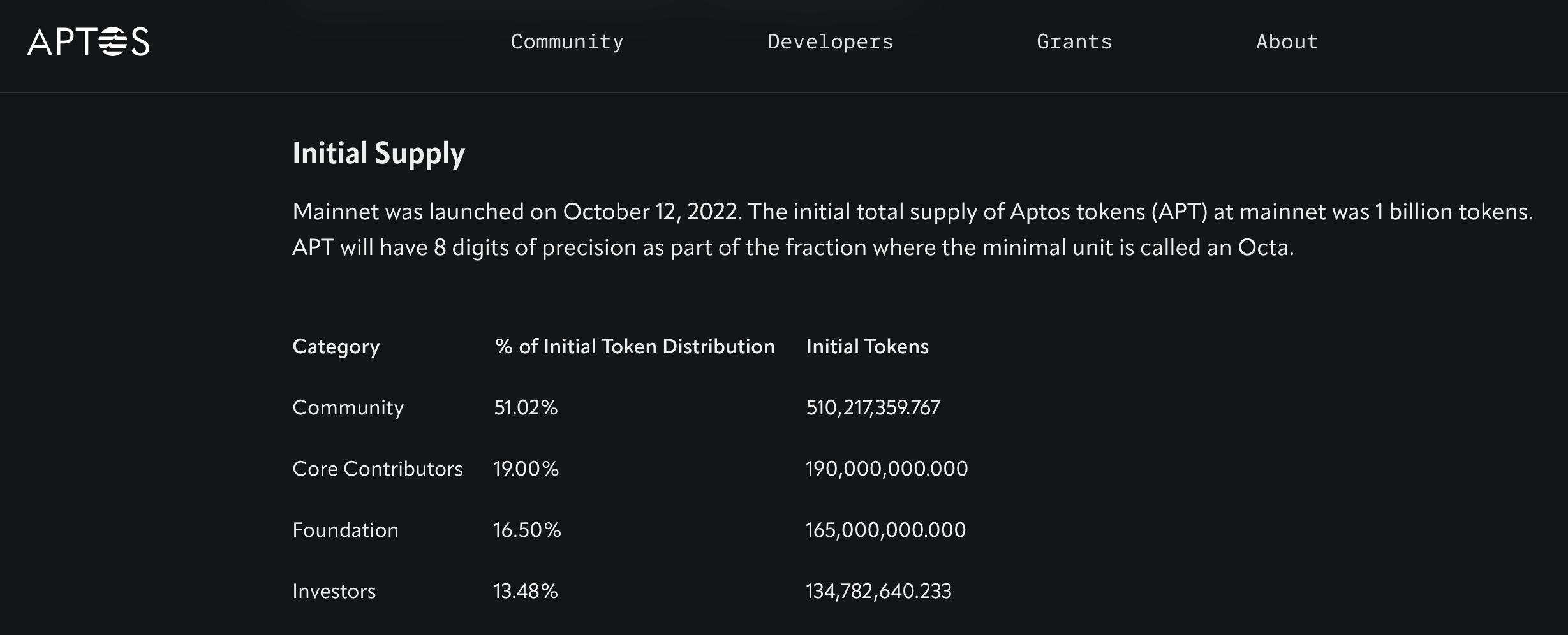Click the Aptos logo icon
The height and width of the screenshot is (635, 1568).
(87, 42)
